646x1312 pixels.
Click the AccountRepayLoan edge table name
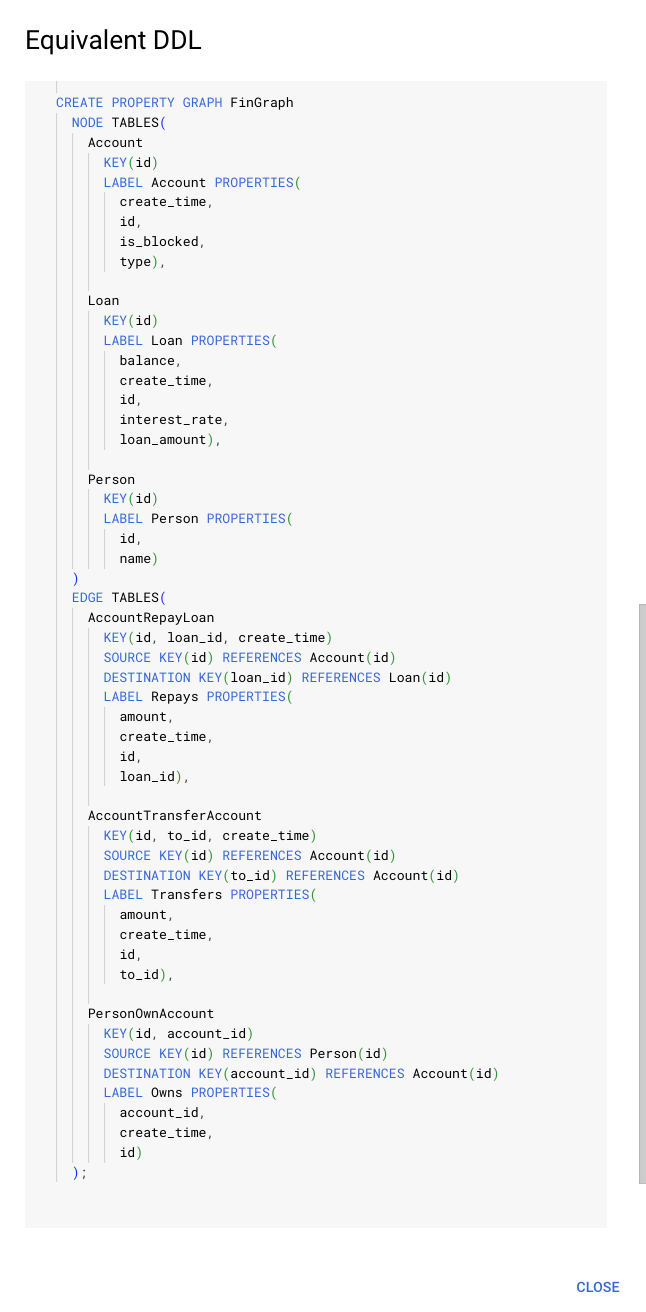(x=151, y=618)
